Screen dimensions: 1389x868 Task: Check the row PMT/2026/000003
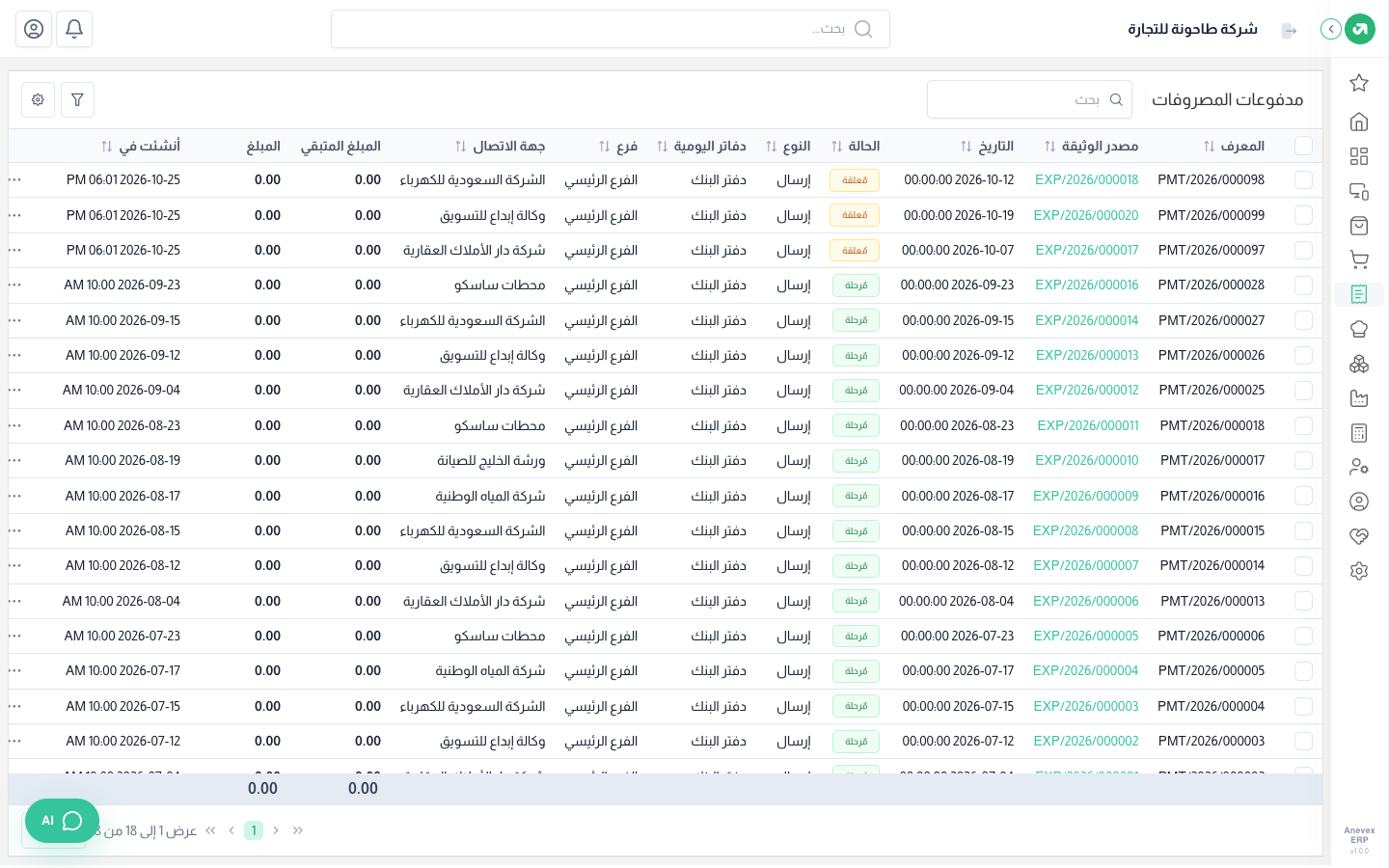coord(1303,742)
